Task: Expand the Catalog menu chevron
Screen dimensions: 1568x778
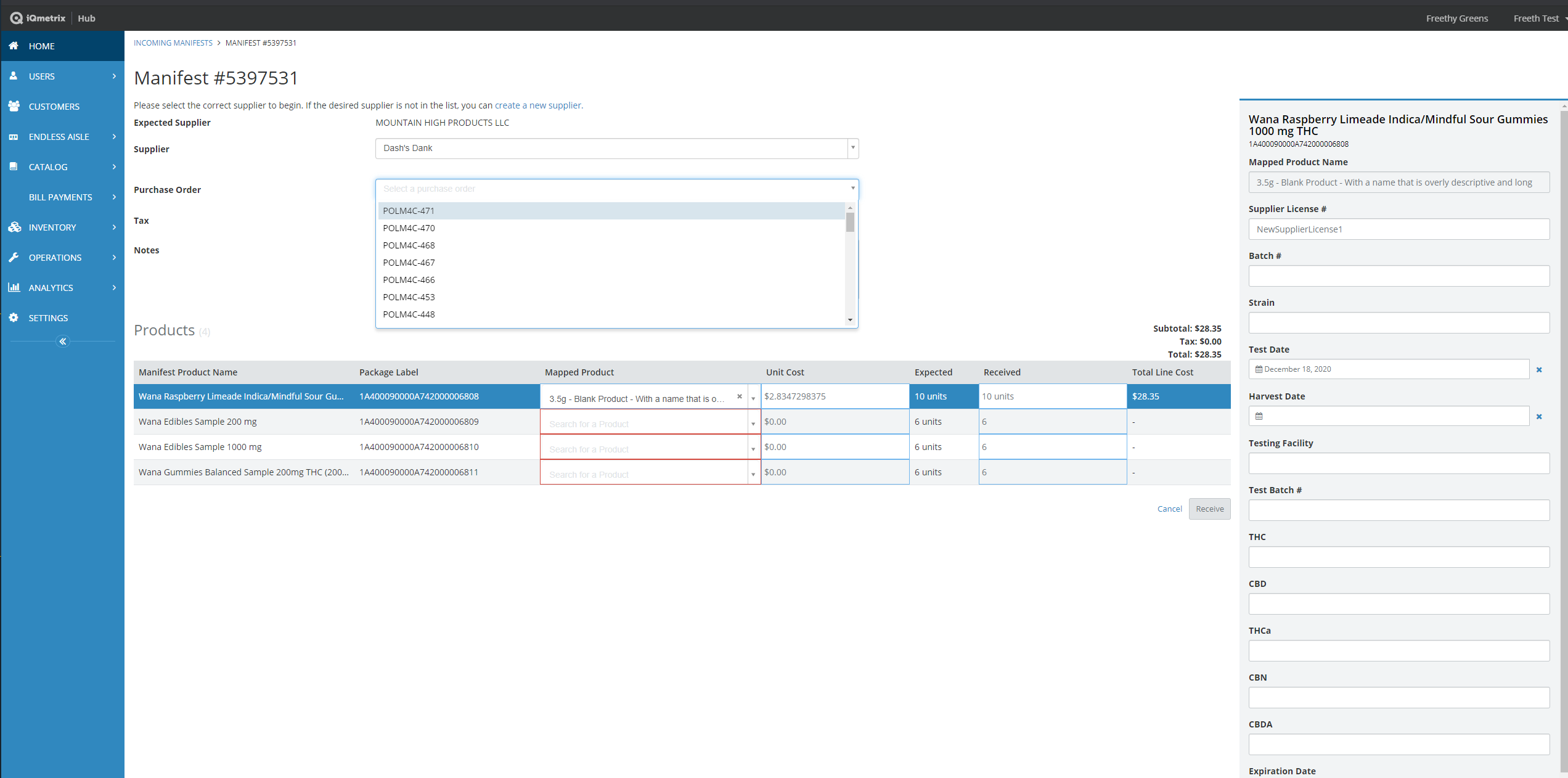Action: coord(114,166)
